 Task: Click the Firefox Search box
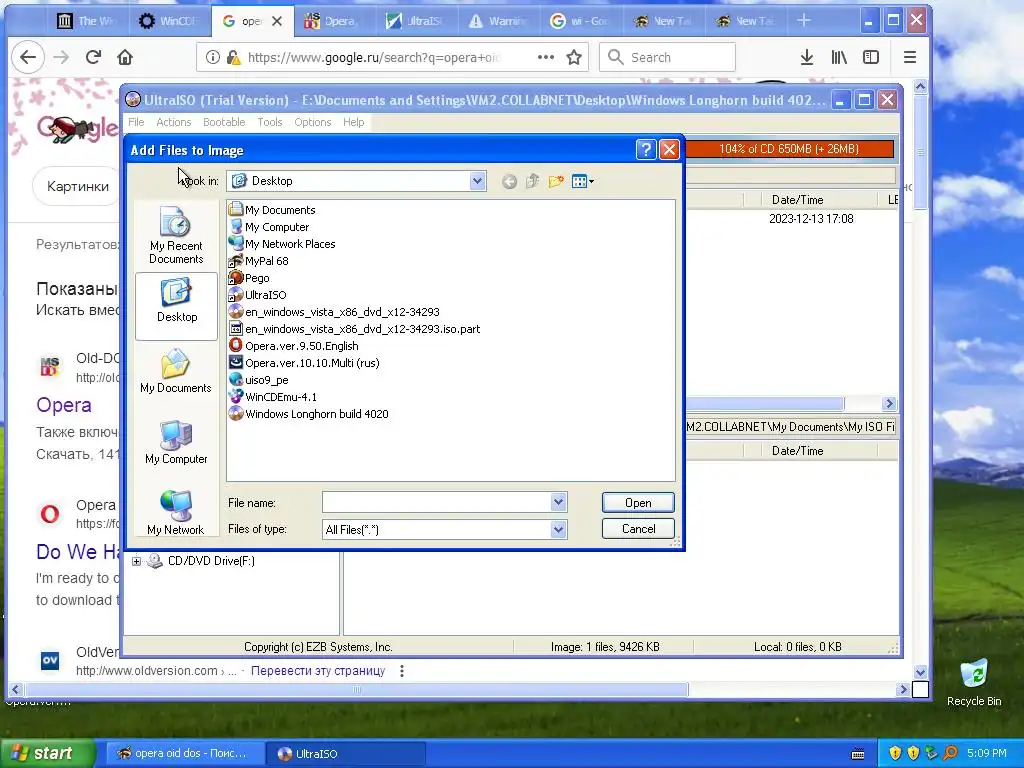[667, 57]
